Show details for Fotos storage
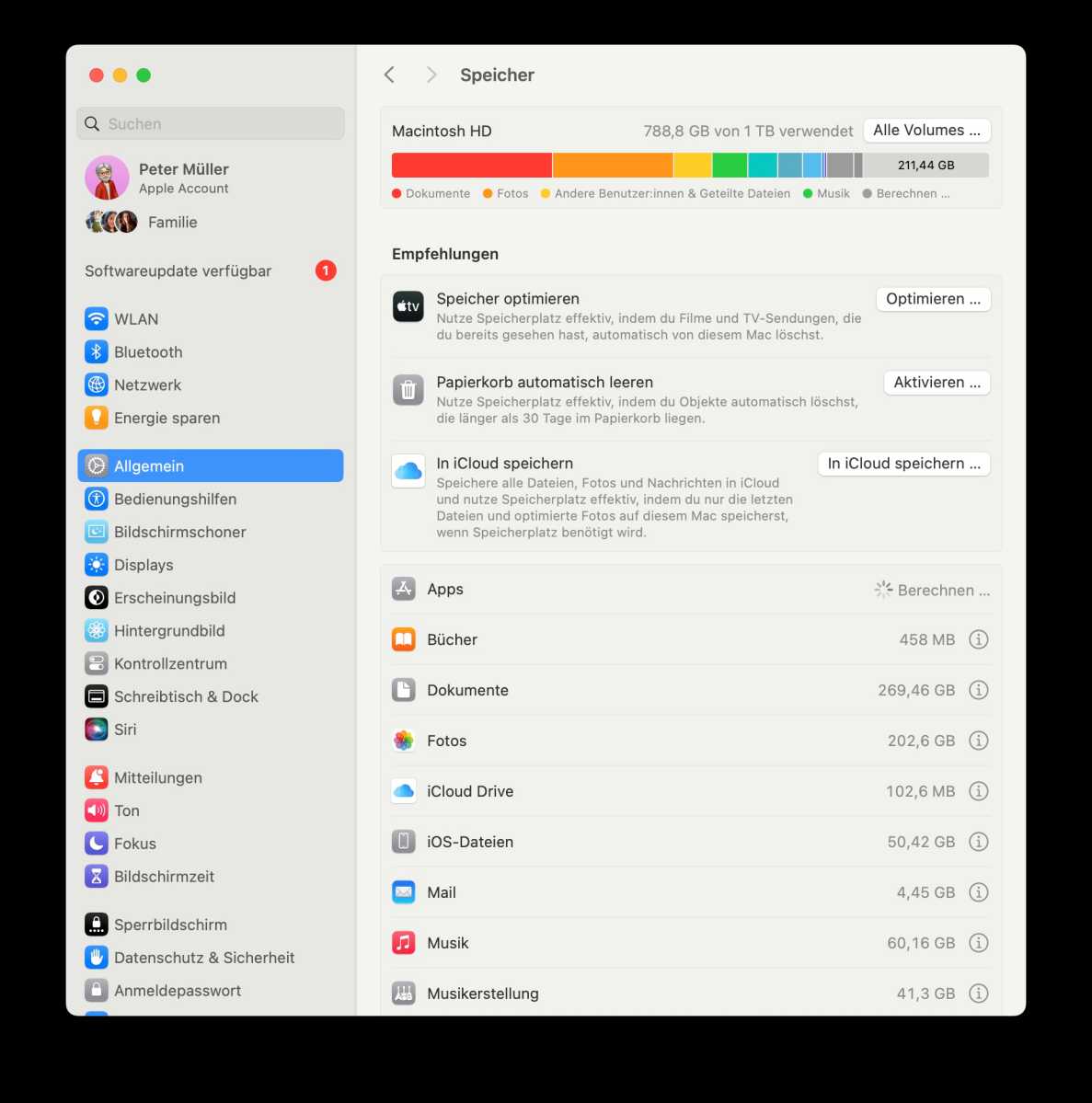Image resolution: width=1092 pixels, height=1103 pixels. pyautogui.click(x=979, y=741)
